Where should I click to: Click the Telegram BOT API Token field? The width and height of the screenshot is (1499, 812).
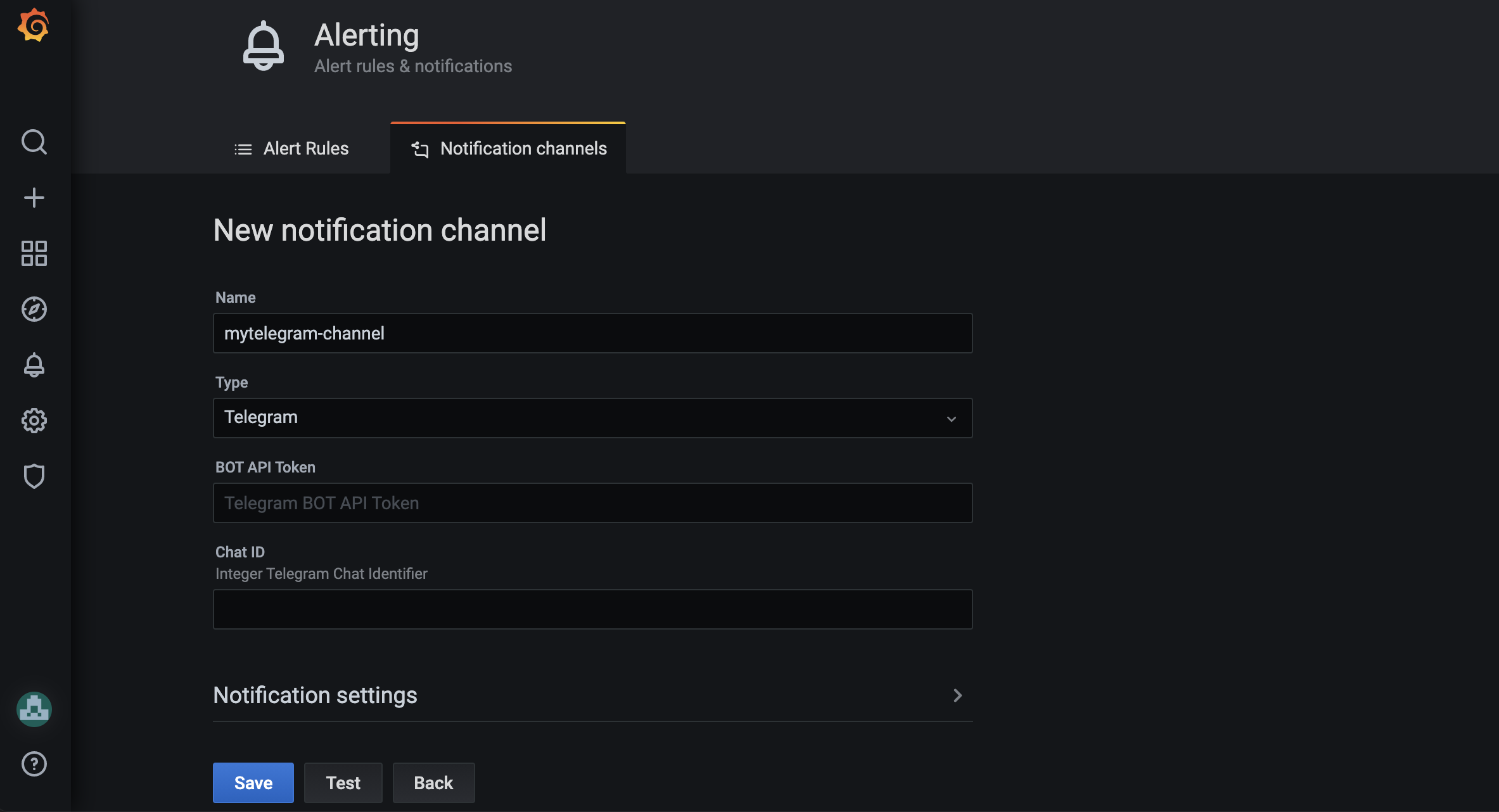592,502
